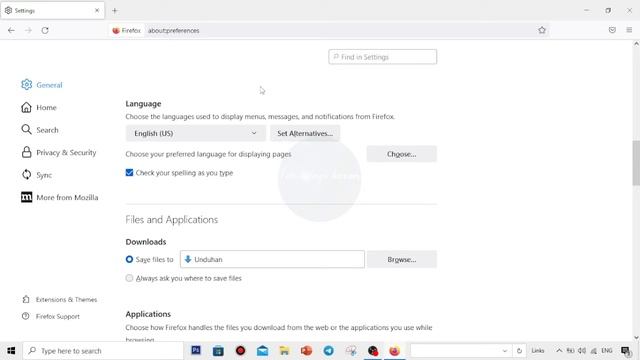Viewport: 640px width, 360px height.
Task: Click the vertical page scrollbar thumb
Action: pyautogui.click(x=636, y=162)
